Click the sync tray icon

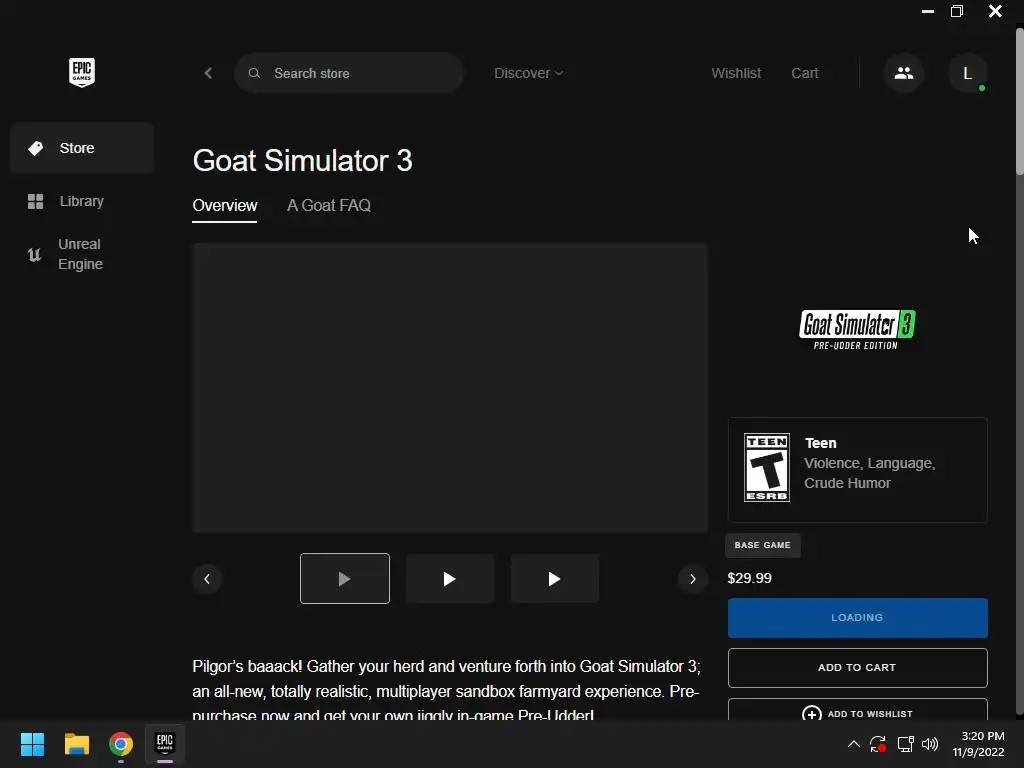pos(878,744)
